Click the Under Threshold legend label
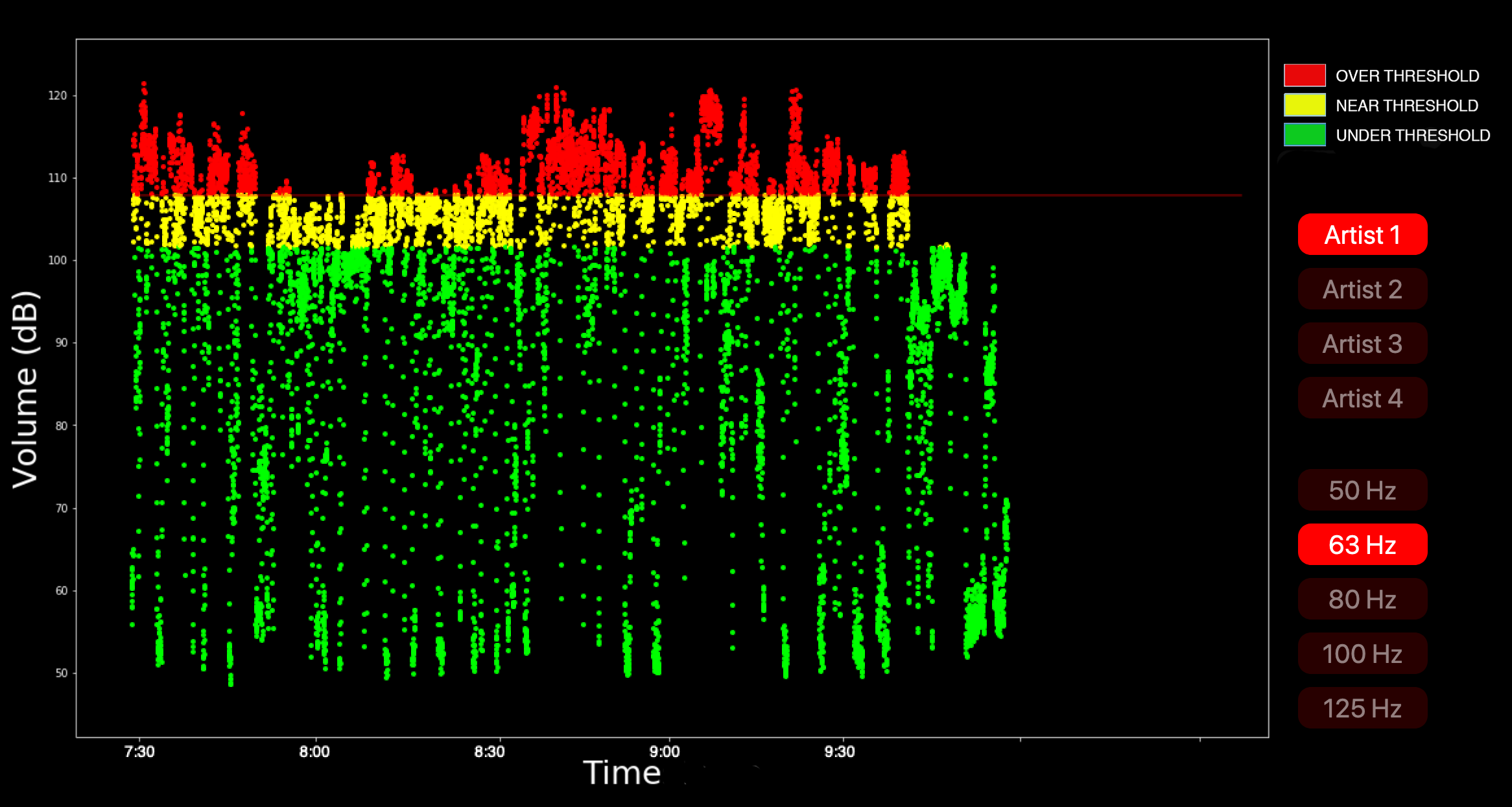The height and width of the screenshot is (807, 1512). pyautogui.click(x=1412, y=136)
